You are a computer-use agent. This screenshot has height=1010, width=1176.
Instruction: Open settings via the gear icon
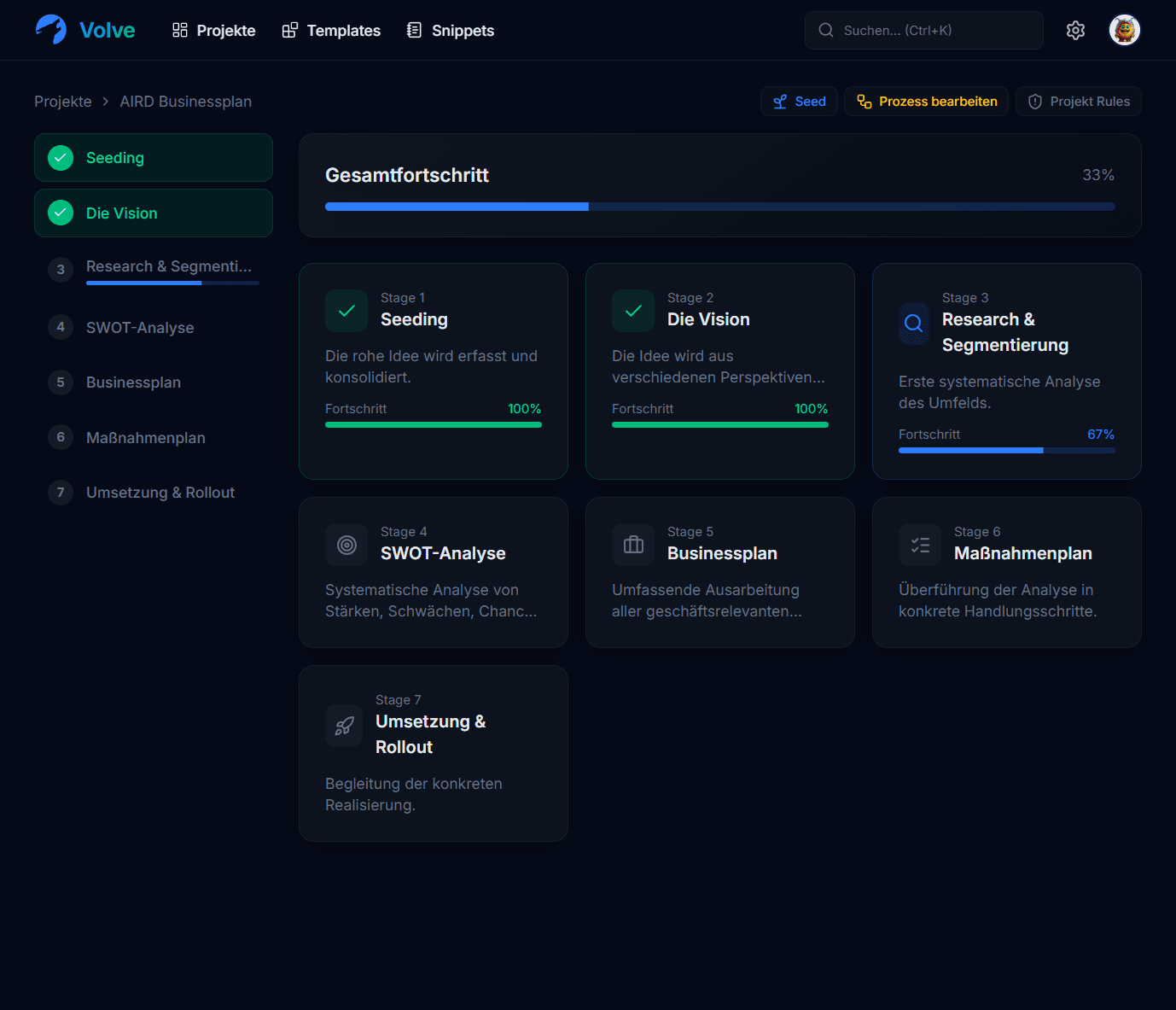click(1075, 31)
